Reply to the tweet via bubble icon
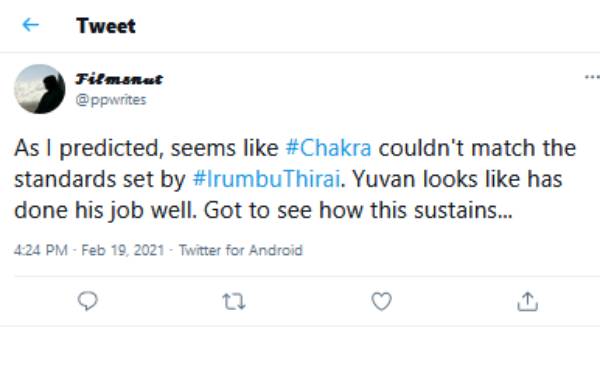 click(88, 301)
